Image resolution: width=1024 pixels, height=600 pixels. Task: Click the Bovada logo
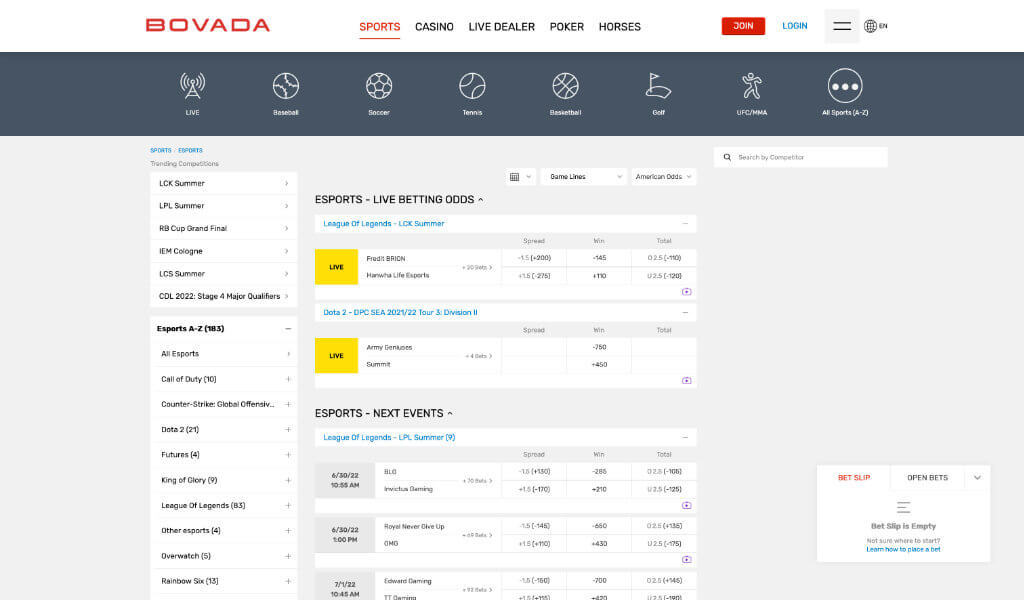208,25
